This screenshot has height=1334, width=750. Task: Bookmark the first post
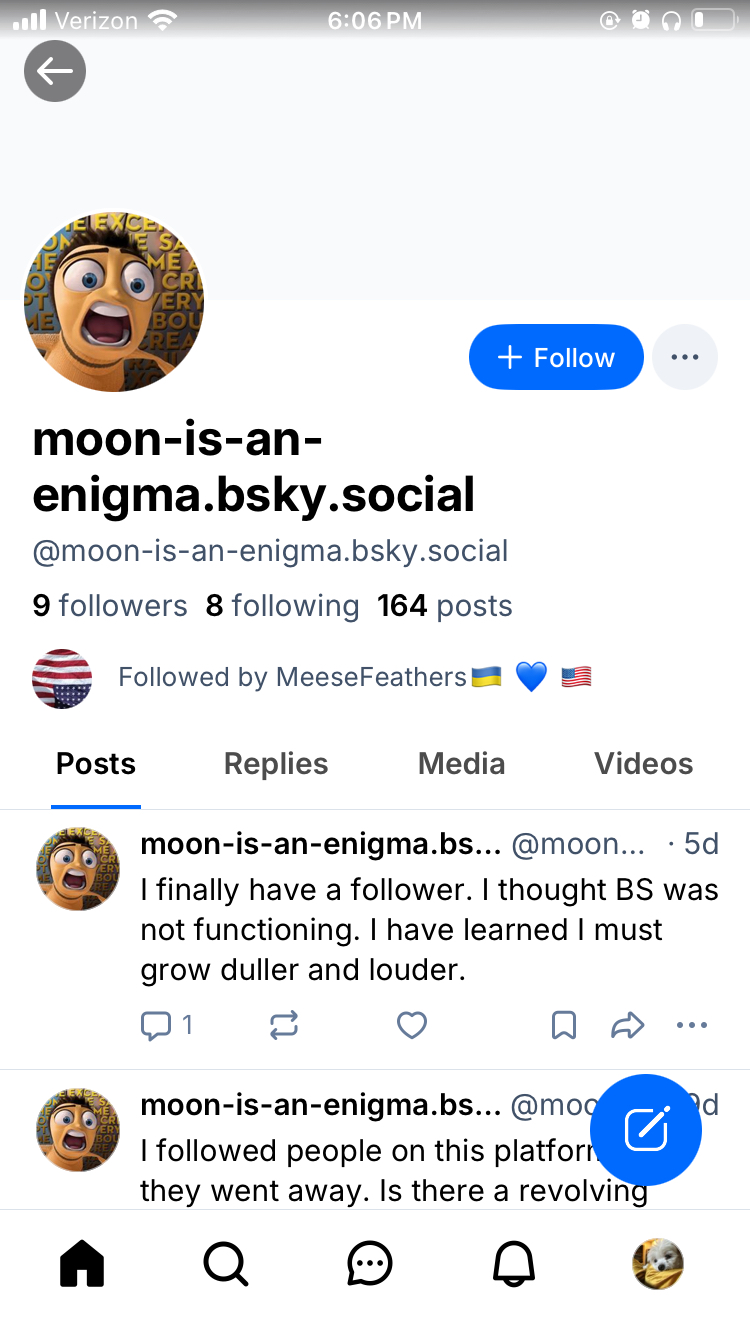pos(564,1025)
